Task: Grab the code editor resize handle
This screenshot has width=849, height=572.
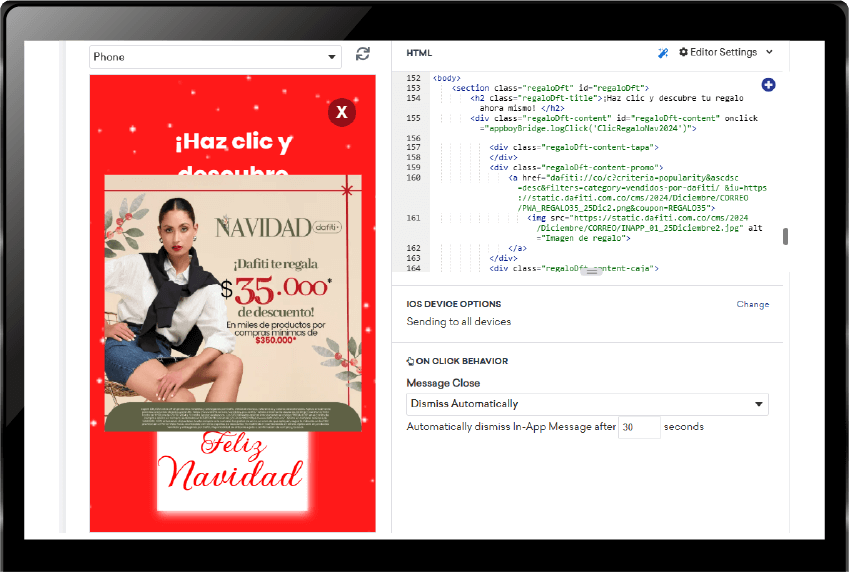Action: point(591,272)
